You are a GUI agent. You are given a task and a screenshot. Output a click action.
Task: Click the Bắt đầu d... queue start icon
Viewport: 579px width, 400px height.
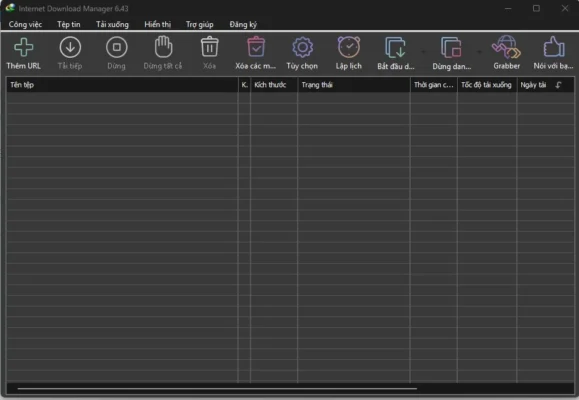point(395,47)
